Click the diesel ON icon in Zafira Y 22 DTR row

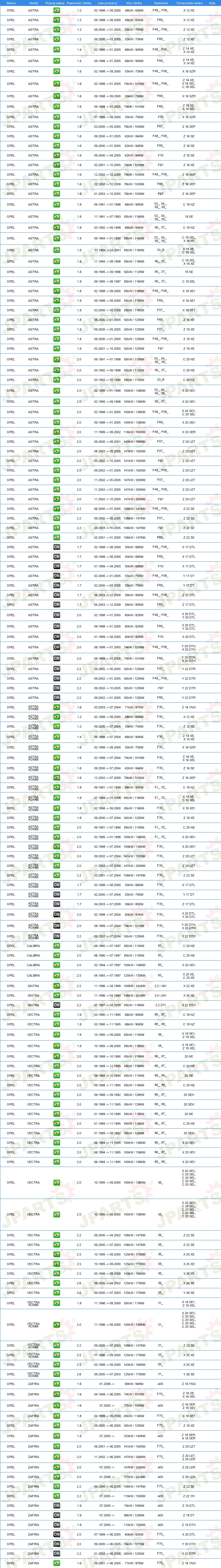[x=57, y=1554]
